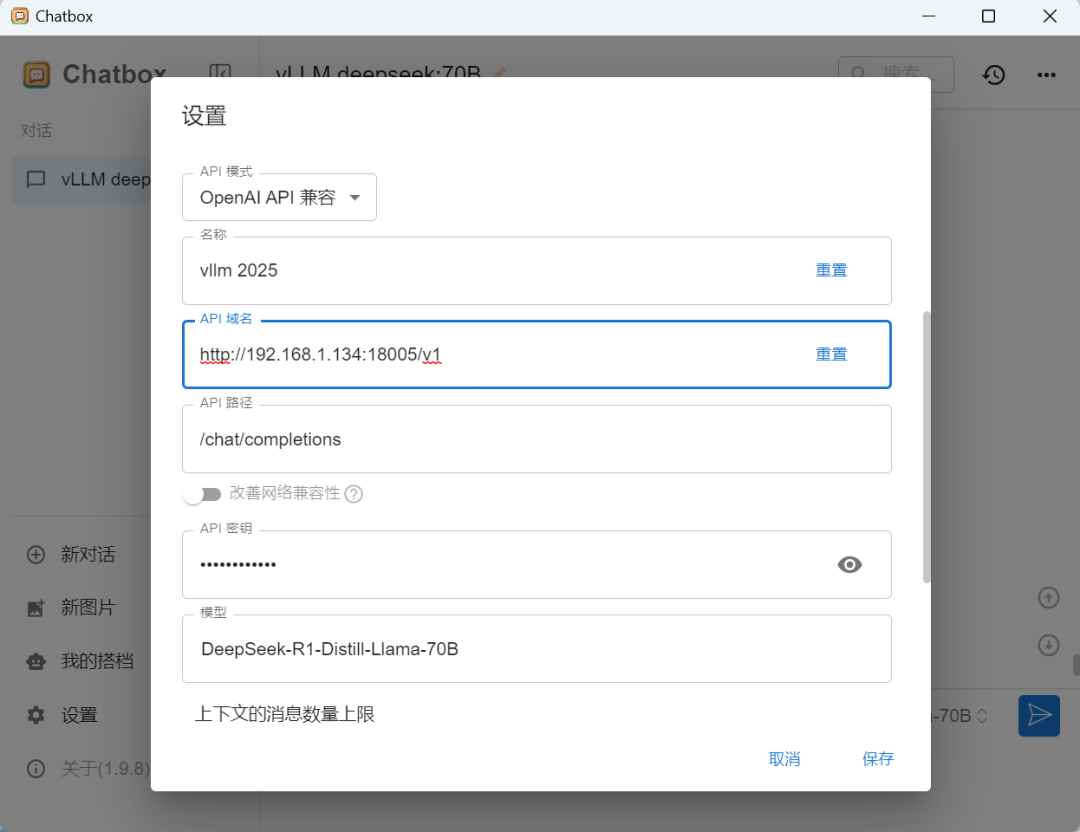Open the three-dot more options icon
Image resolution: width=1080 pixels, height=832 pixels.
(x=1046, y=74)
